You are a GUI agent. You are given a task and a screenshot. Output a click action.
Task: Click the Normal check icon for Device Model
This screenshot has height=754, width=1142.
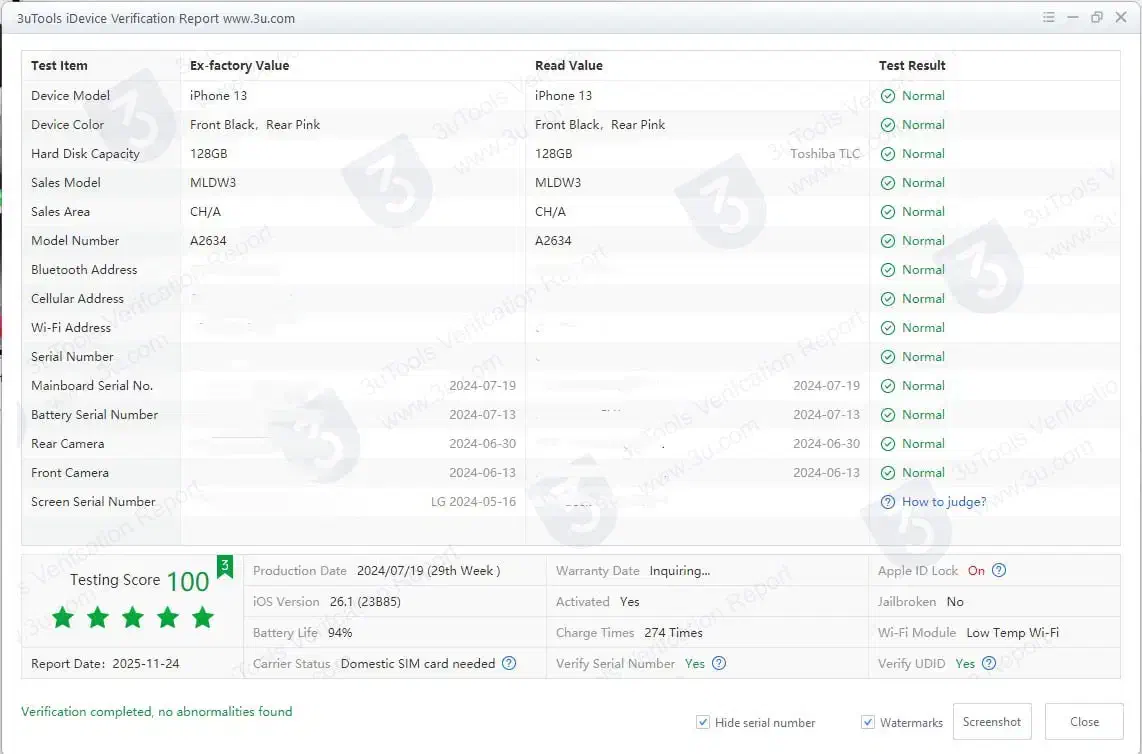coord(888,96)
